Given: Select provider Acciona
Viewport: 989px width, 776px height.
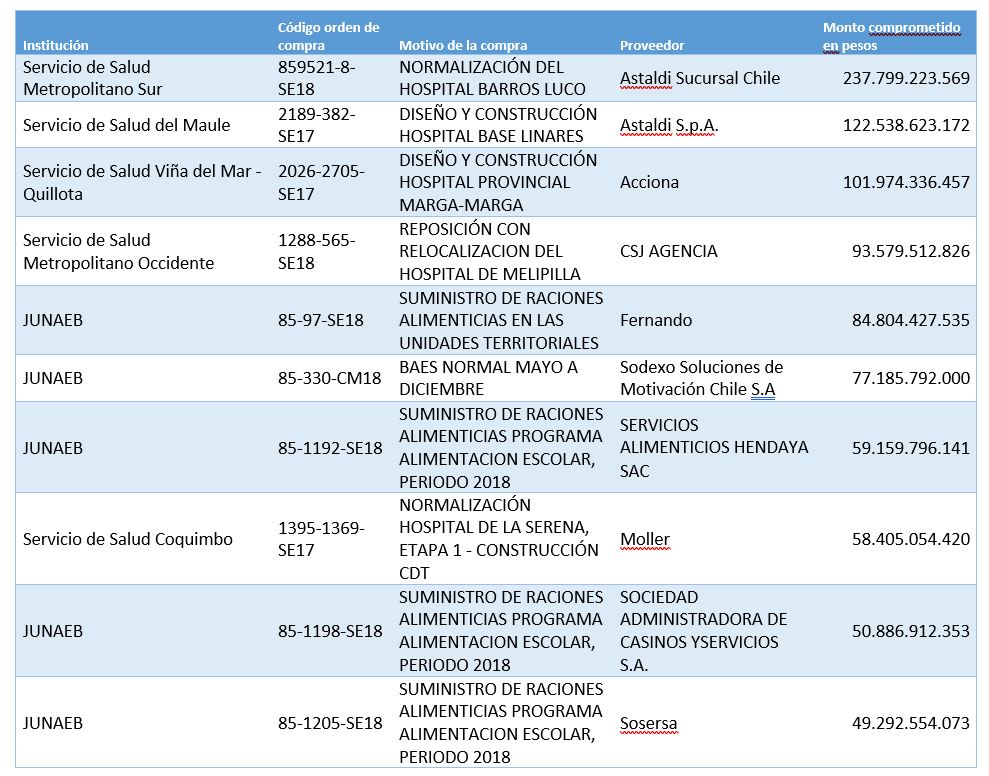Looking at the screenshot, I should tap(649, 182).
